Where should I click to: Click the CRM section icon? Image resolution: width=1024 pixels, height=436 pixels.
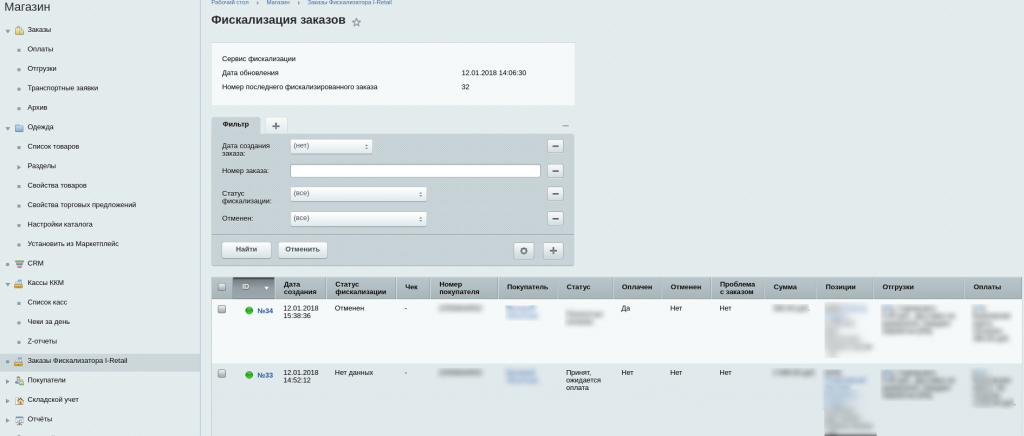click(19, 263)
